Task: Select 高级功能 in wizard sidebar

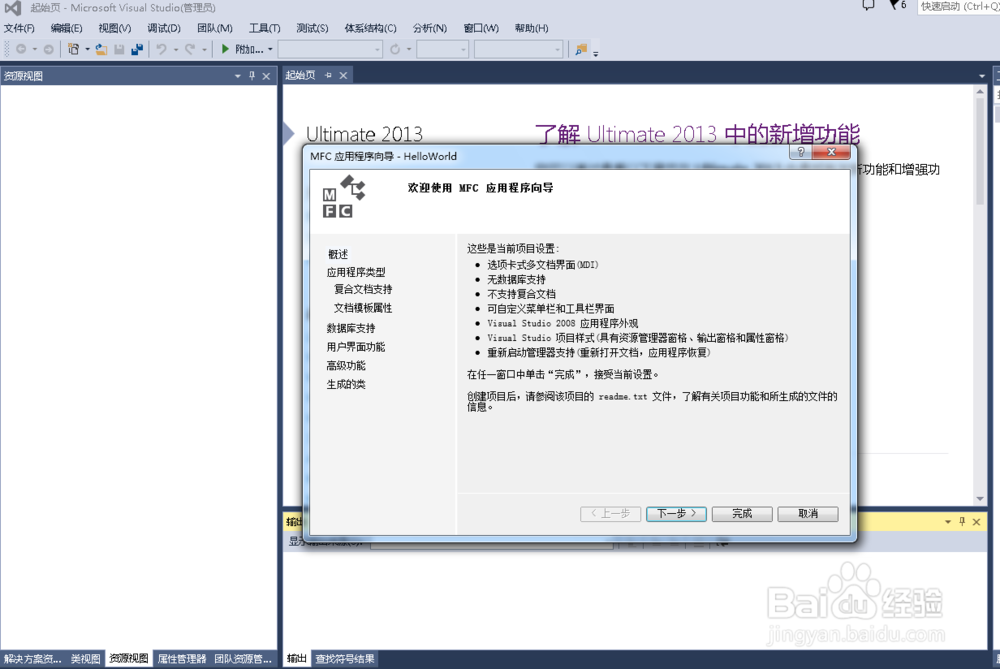Action: click(346, 365)
